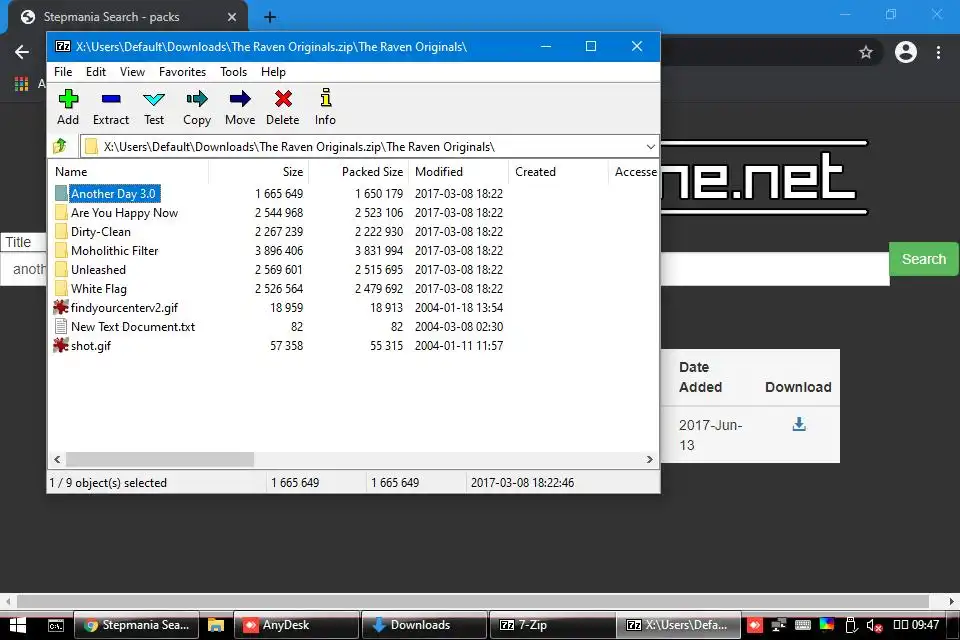Close the Stepmania Search tab
Image resolution: width=960 pixels, height=640 pixels.
[232, 17]
